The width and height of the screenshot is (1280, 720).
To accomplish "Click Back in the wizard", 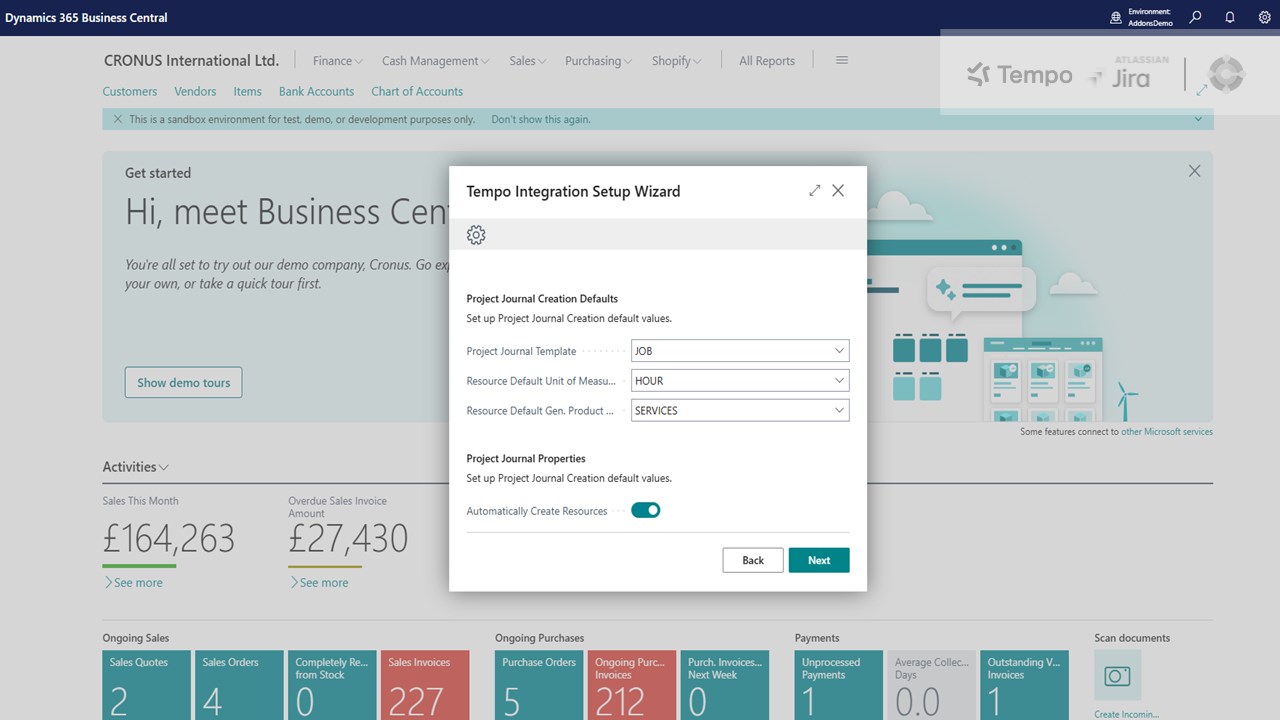I will click(x=753, y=560).
